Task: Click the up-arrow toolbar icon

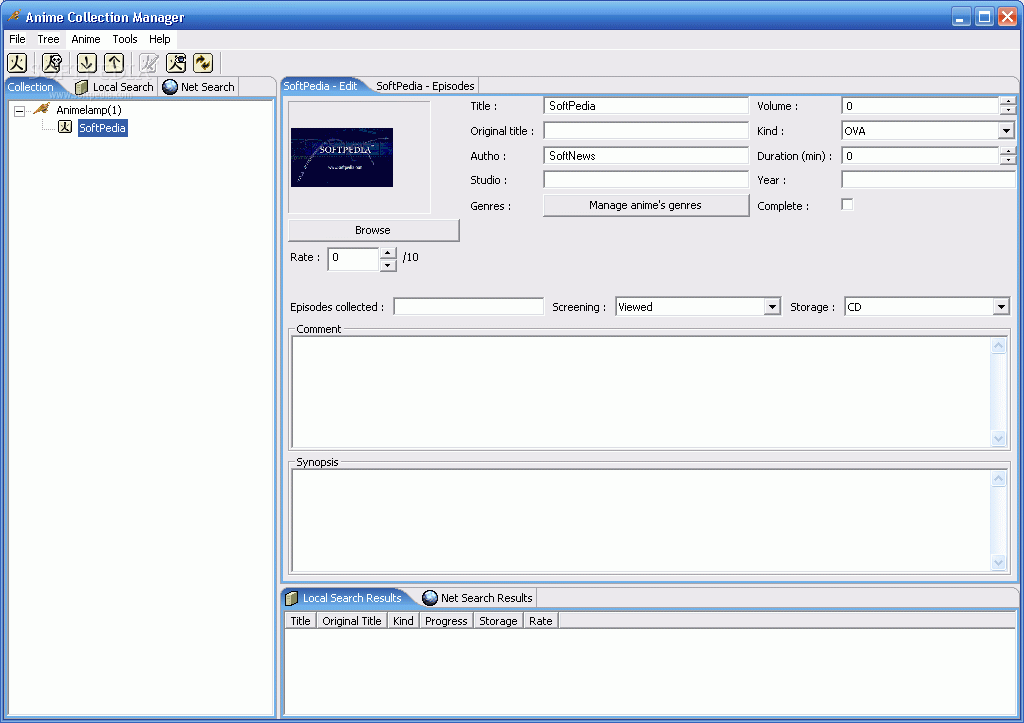Action: click(x=114, y=63)
